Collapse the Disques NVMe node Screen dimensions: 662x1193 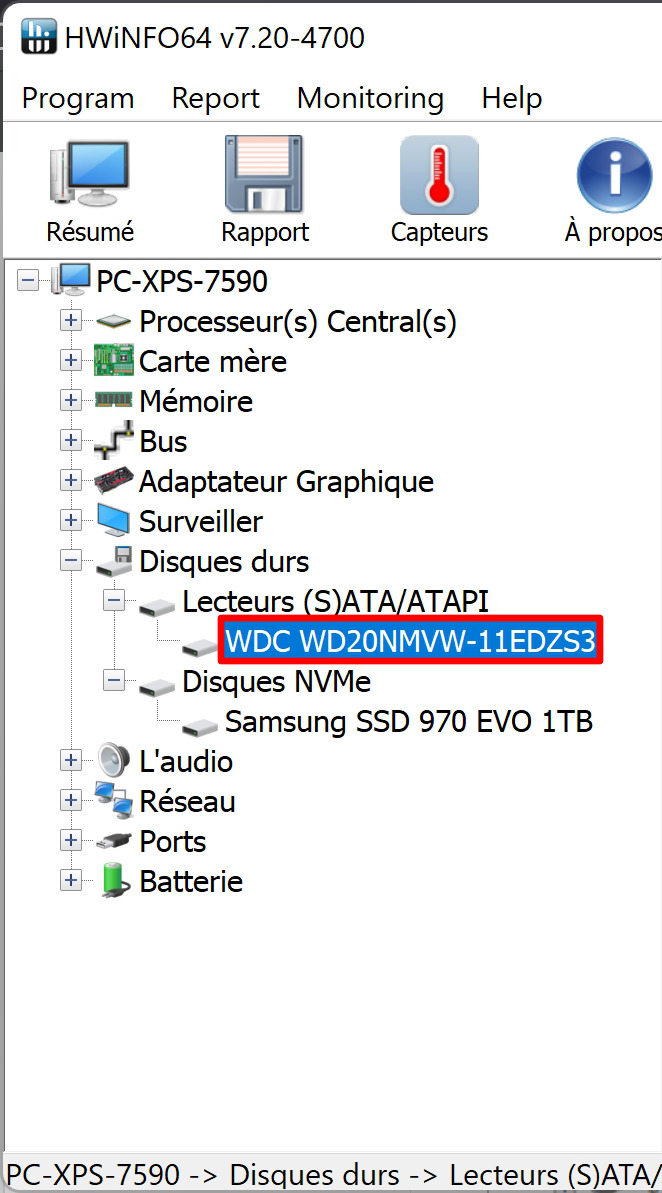(114, 680)
